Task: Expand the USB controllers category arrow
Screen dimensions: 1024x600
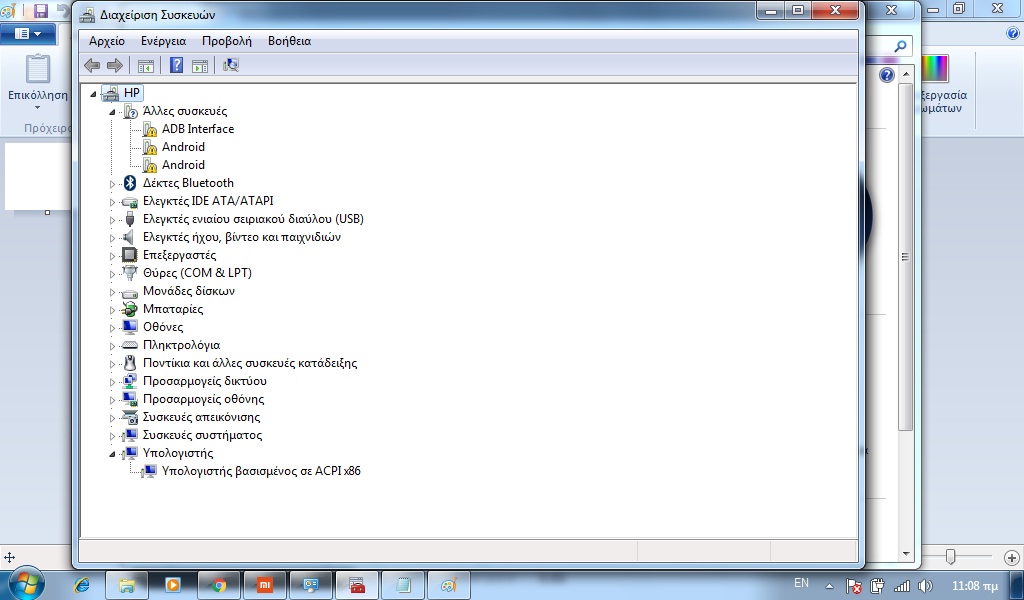Action: tap(112, 220)
